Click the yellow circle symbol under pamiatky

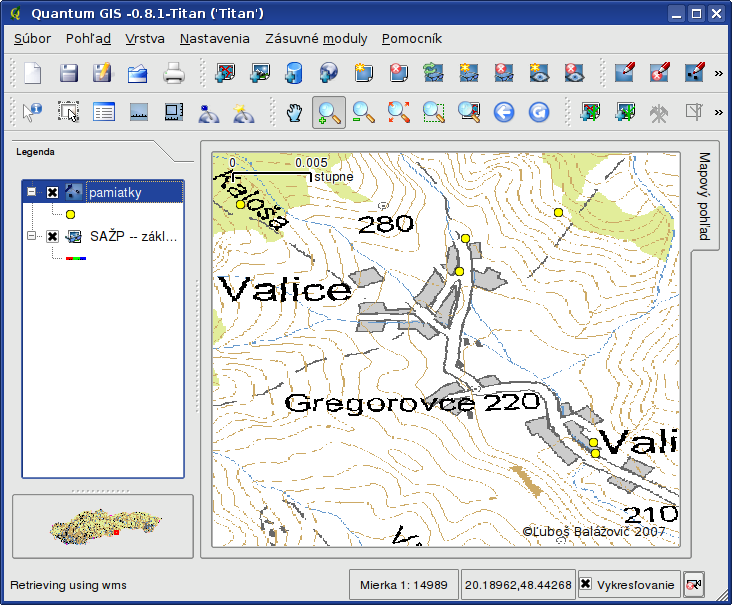pos(70,213)
